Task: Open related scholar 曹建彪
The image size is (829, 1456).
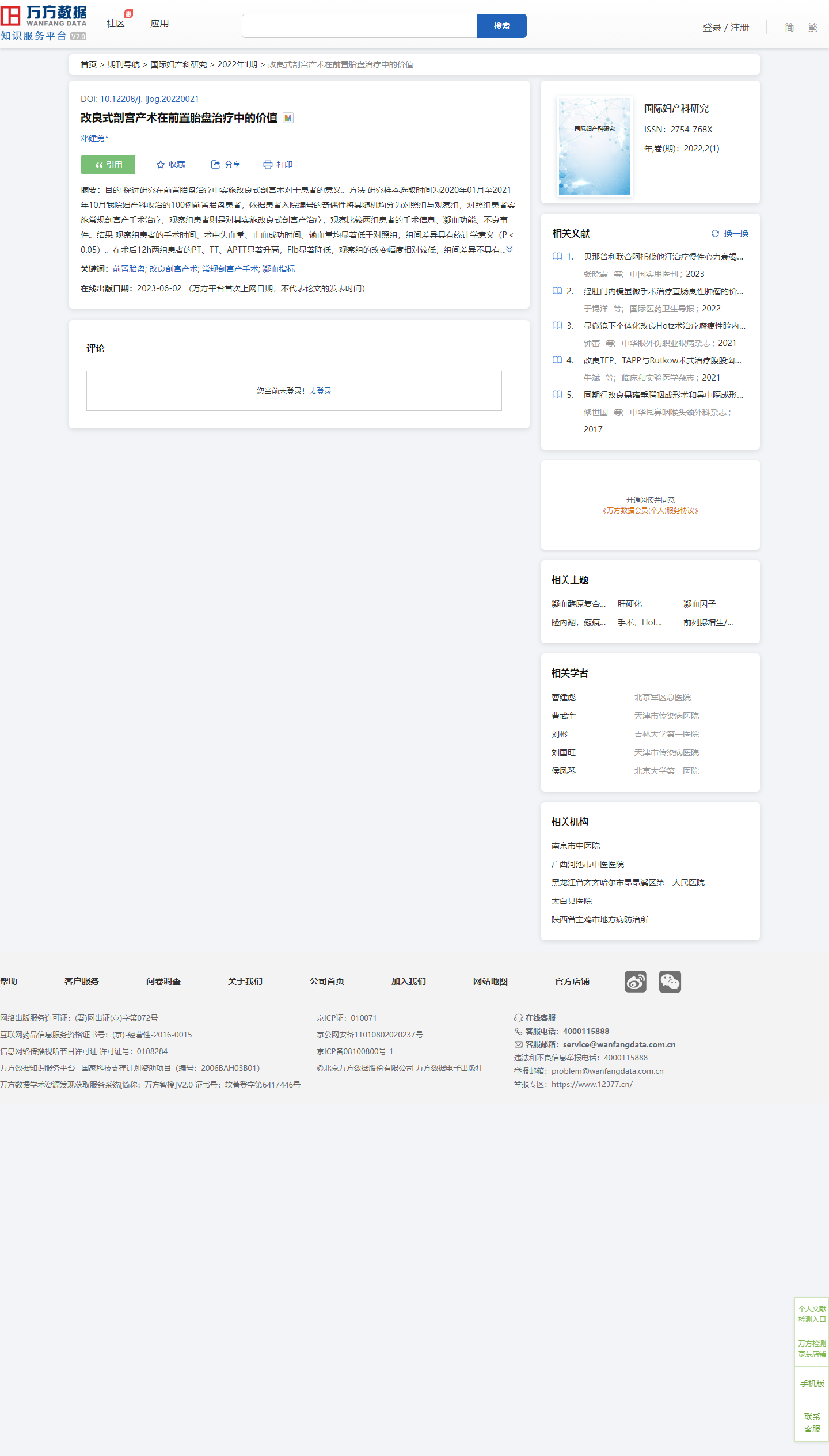Action: 564,697
